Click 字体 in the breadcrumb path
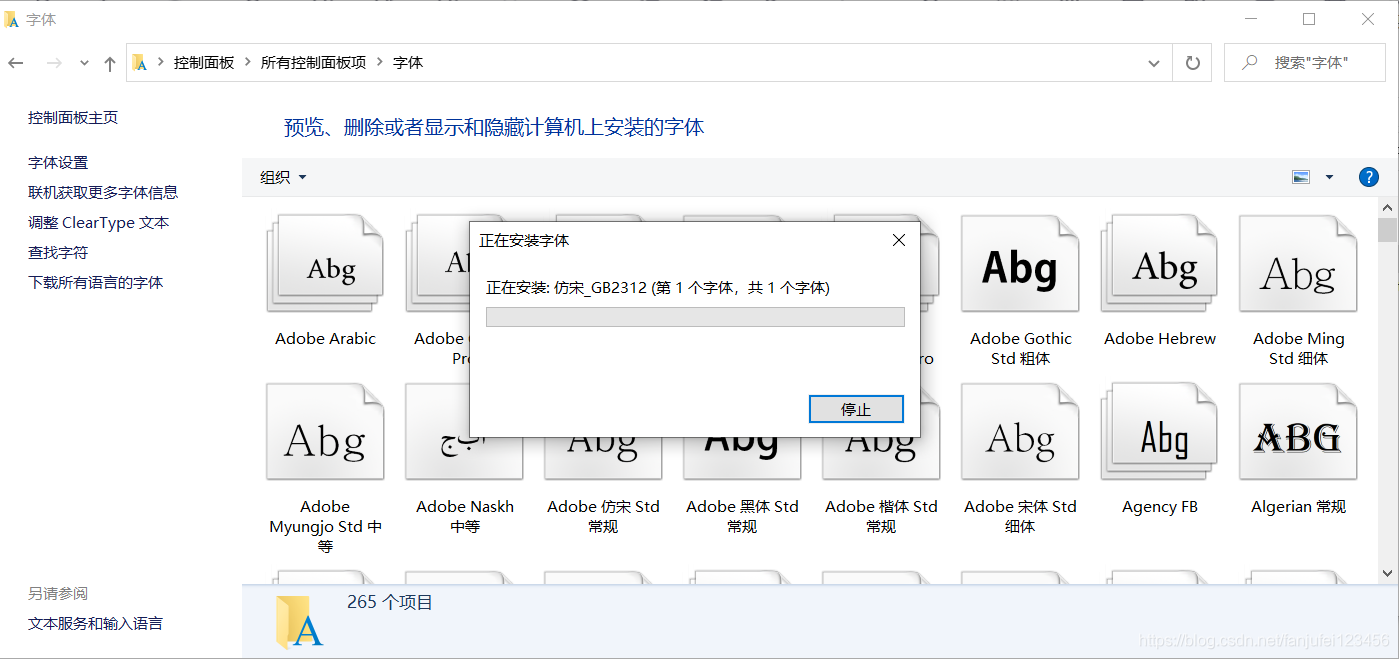The height and width of the screenshot is (659, 1399). [x=408, y=62]
